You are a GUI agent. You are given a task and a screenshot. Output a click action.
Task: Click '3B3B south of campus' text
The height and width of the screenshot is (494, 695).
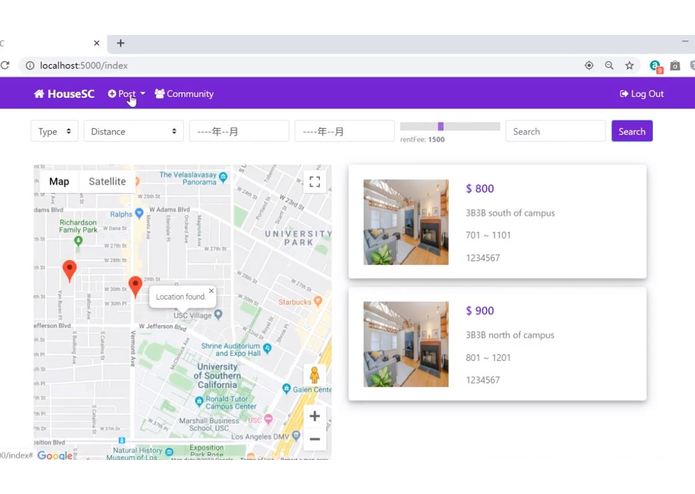pos(510,213)
